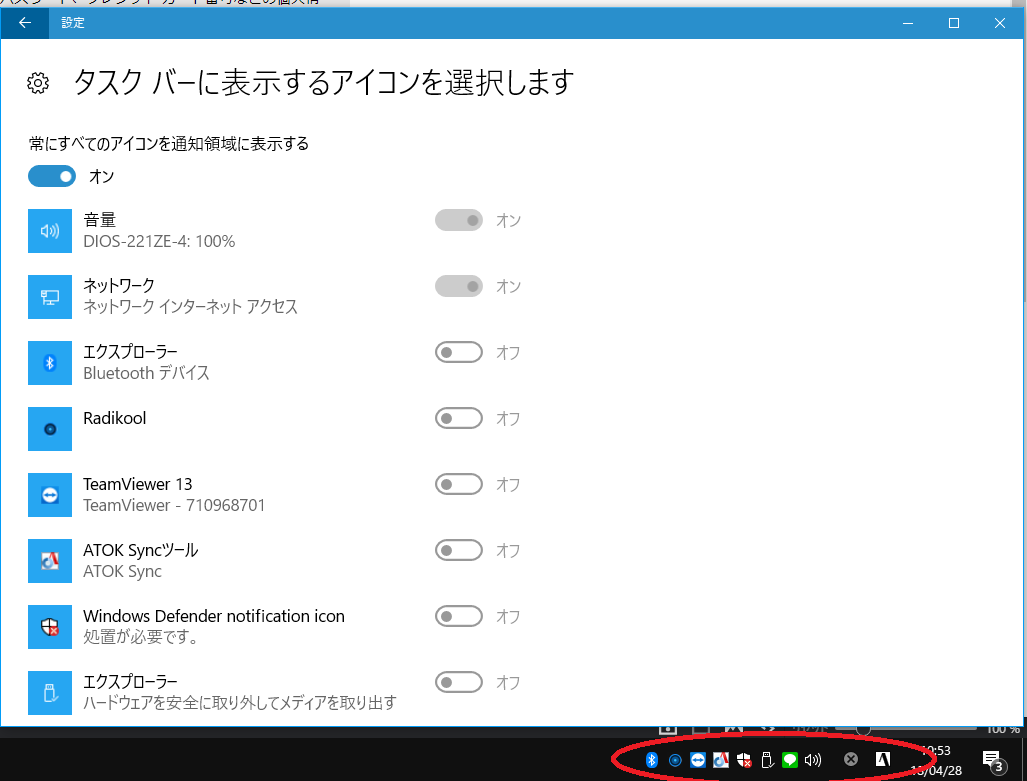
Task: Click the Radikool app icon in the list
Action: (x=50, y=429)
